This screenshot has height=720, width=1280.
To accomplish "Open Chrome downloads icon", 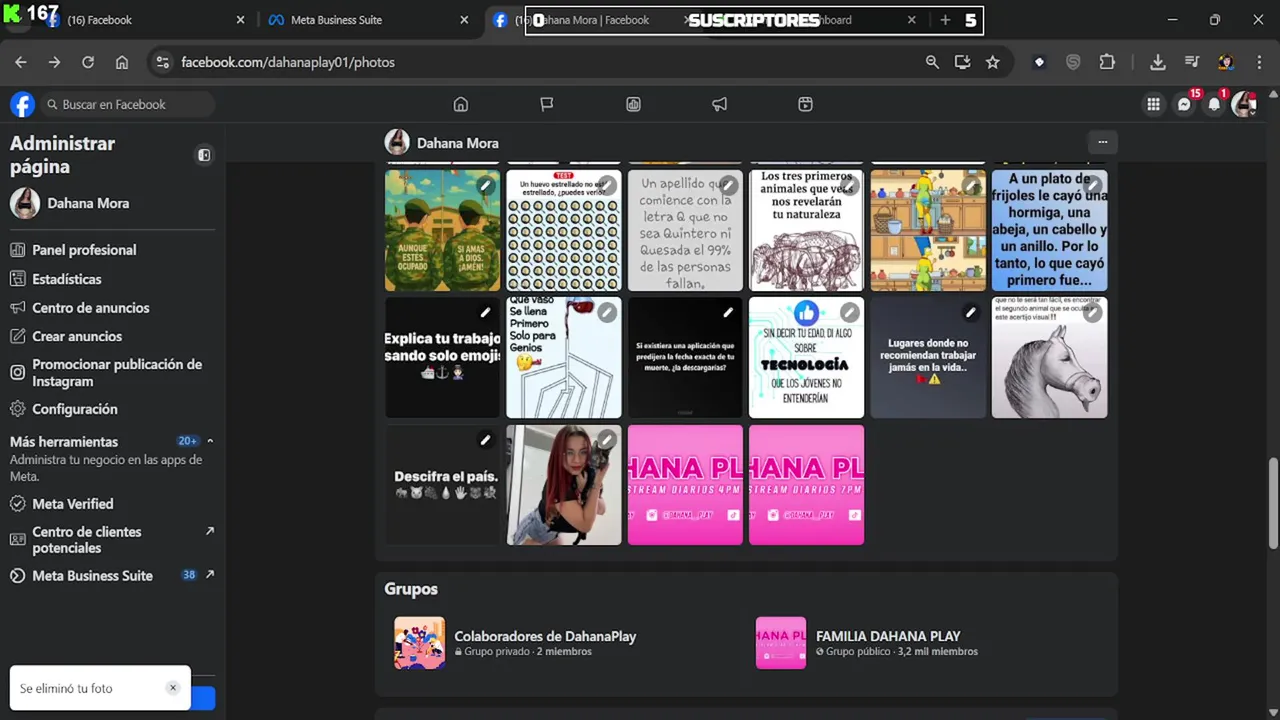I will [1157, 62].
